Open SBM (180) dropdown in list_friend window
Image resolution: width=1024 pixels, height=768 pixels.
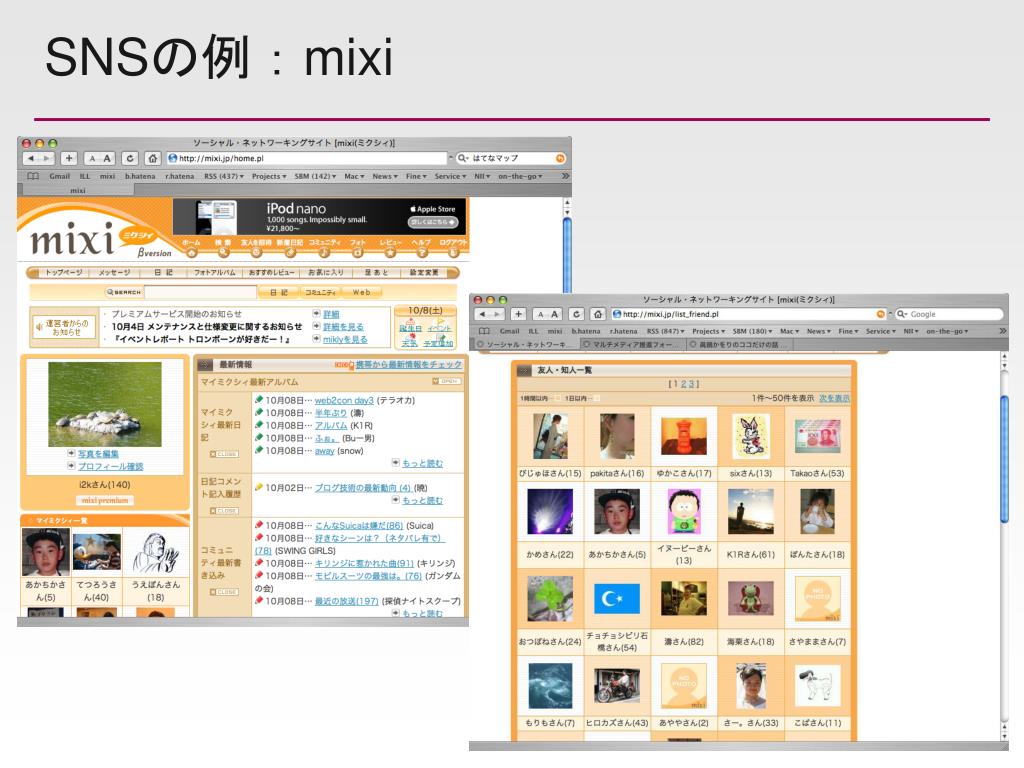752,331
